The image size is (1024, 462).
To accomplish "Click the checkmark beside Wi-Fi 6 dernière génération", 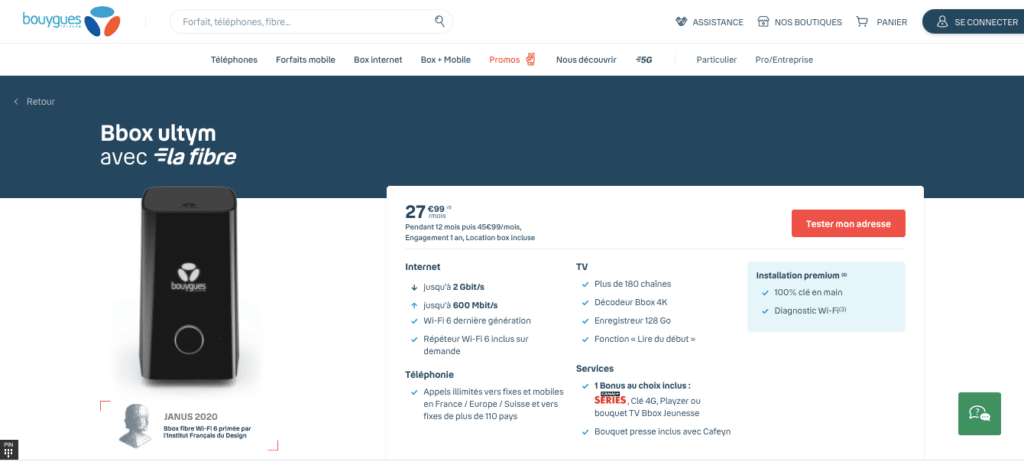I will (414, 321).
